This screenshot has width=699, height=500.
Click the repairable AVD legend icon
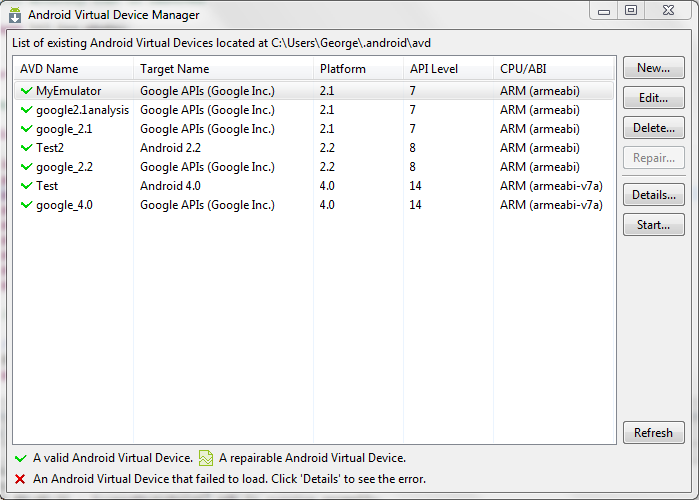pos(206,458)
